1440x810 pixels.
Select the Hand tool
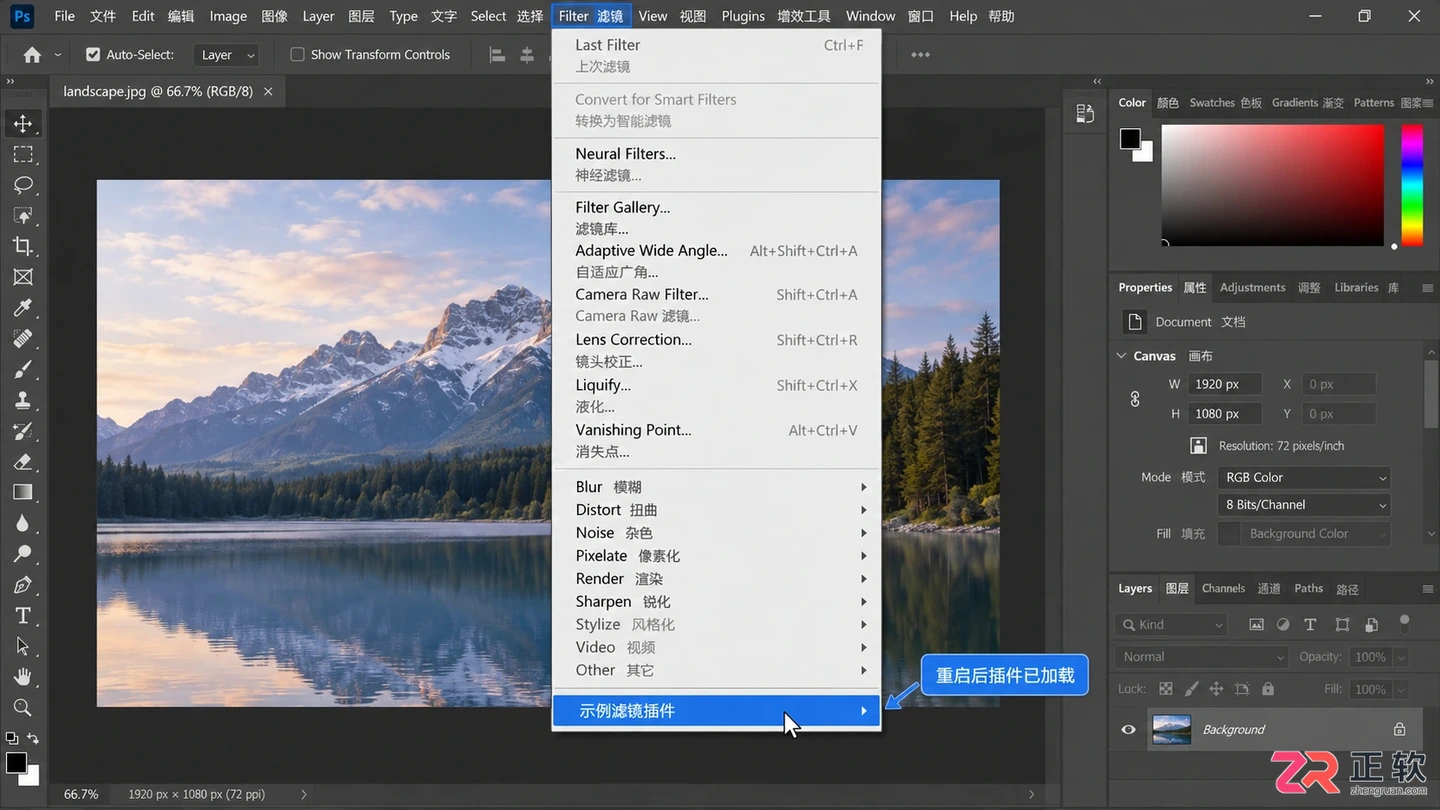(23, 677)
